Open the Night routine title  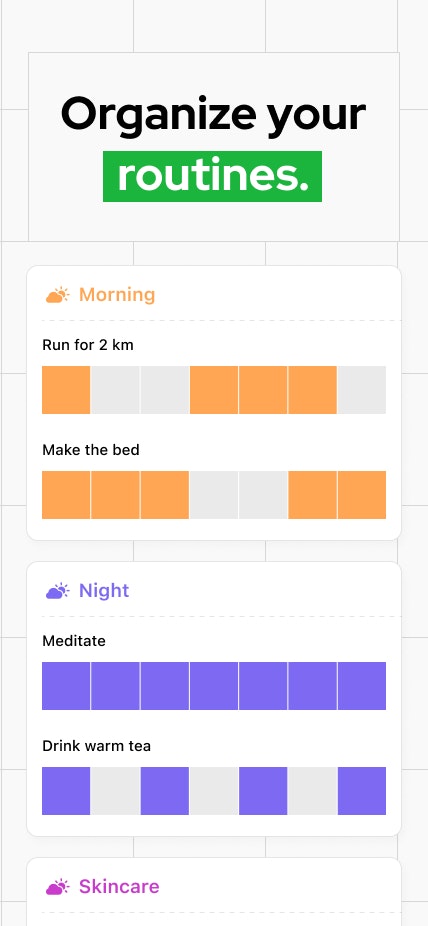pyautogui.click(x=104, y=591)
